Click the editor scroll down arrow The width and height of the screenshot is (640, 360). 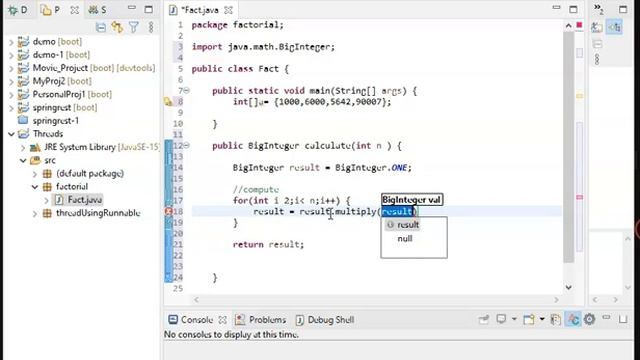pyautogui.click(x=569, y=287)
